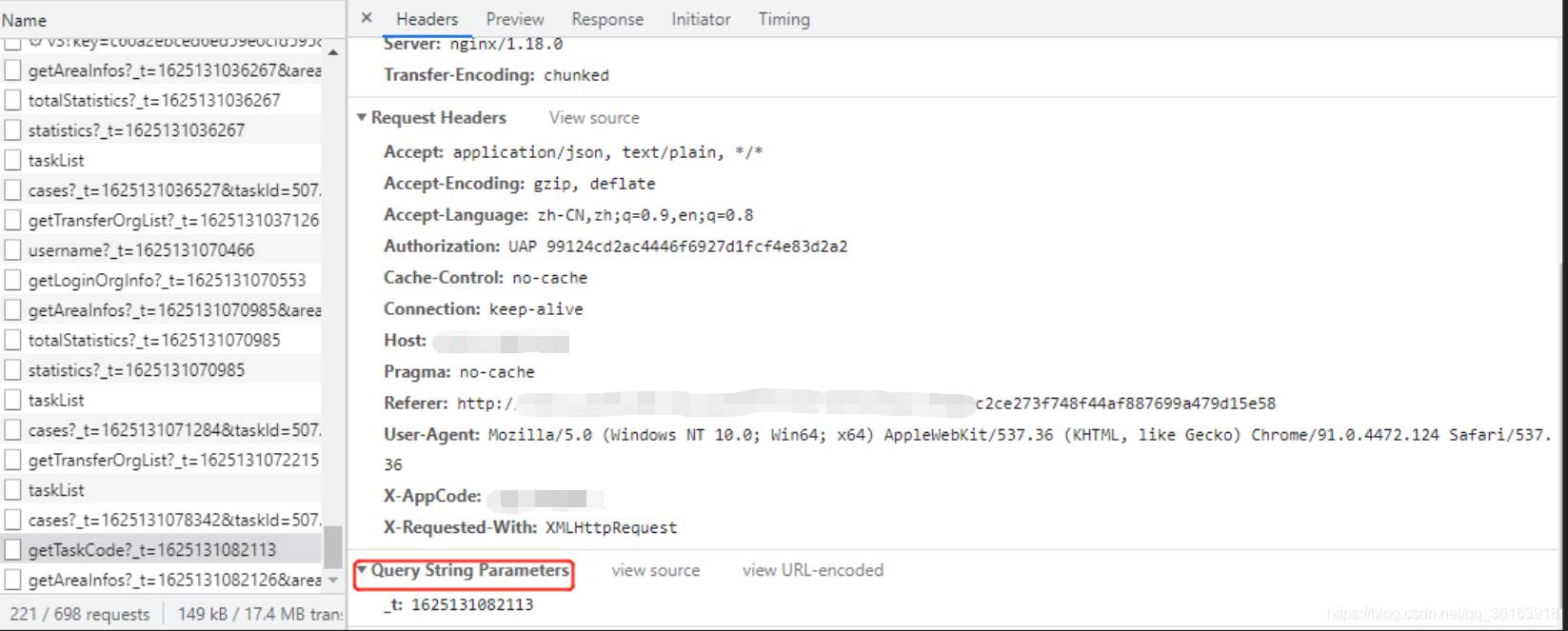Click the request list scrollbar thumb
1568x631 pixels.
(x=332, y=547)
